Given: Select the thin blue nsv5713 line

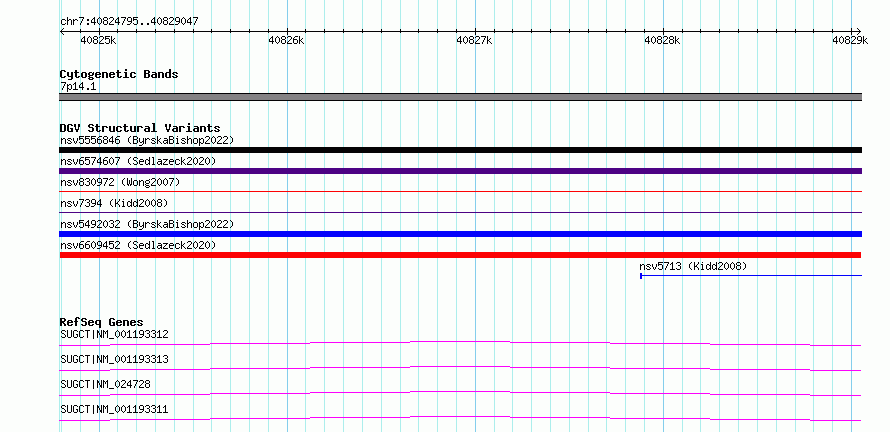Looking at the screenshot, I should [x=751, y=276].
